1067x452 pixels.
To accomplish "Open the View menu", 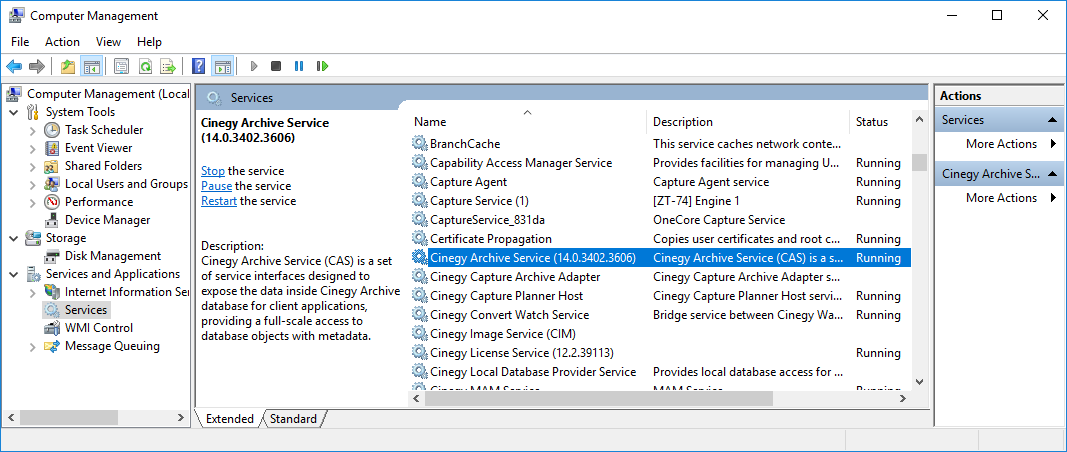I will (108, 42).
